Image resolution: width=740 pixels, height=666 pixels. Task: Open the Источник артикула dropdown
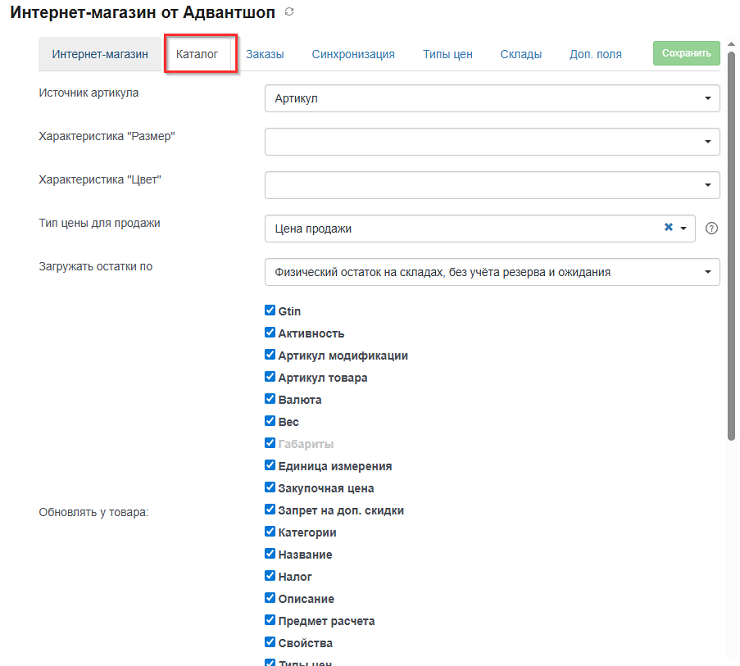click(492, 98)
